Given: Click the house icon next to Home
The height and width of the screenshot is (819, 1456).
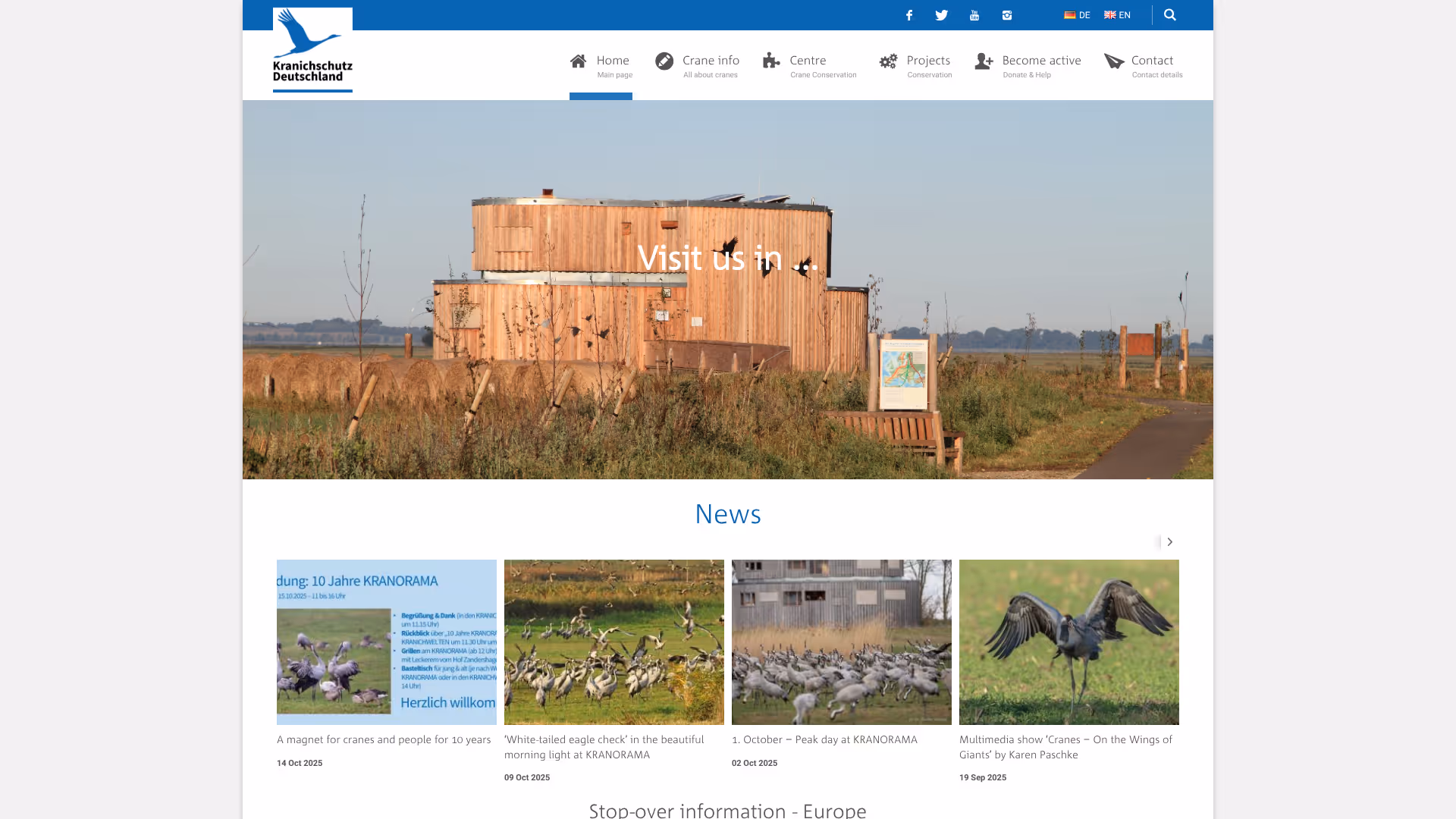Looking at the screenshot, I should point(577,61).
